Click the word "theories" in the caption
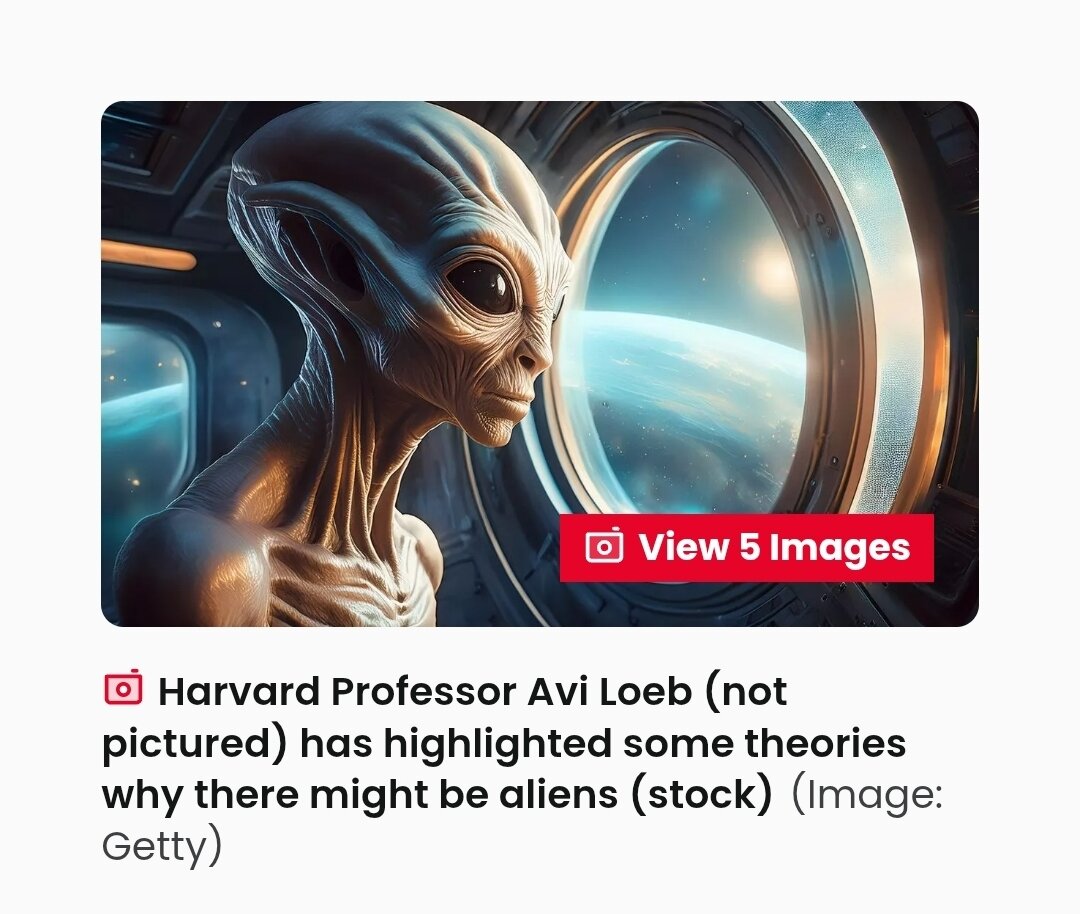 825,742
